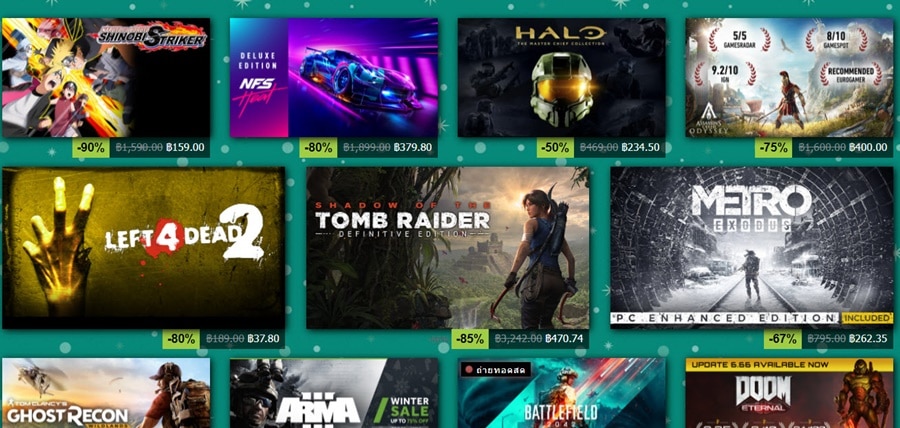900x428 pixels.
Task: Select Halo Master Chief Collection banner
Action: (x=561, y=77)
